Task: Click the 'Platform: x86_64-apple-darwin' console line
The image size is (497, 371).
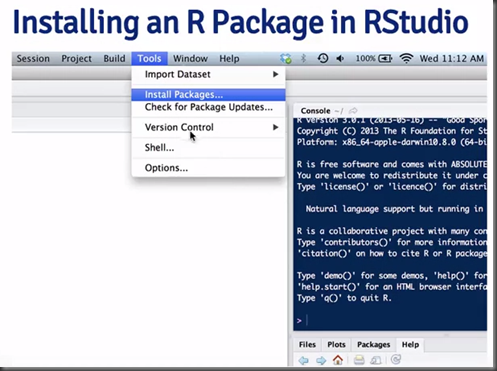Action: pyautogui.click(x=391, y=142)
